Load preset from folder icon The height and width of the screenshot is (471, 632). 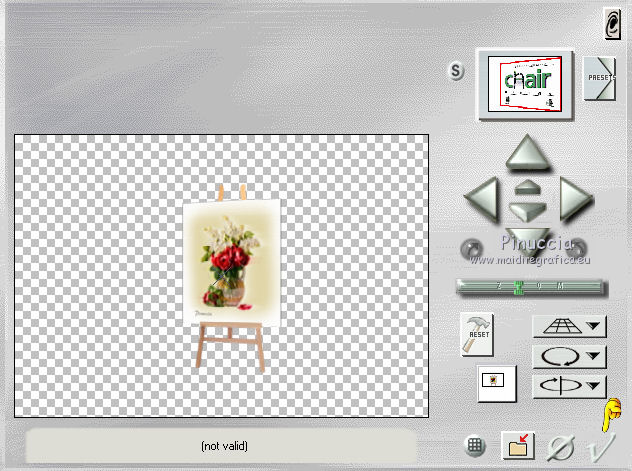(x=518, y=446)
